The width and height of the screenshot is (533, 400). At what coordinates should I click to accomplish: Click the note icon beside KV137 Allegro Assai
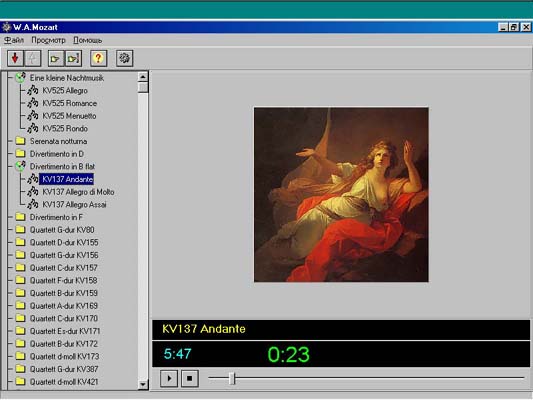(x=33, y=204)
